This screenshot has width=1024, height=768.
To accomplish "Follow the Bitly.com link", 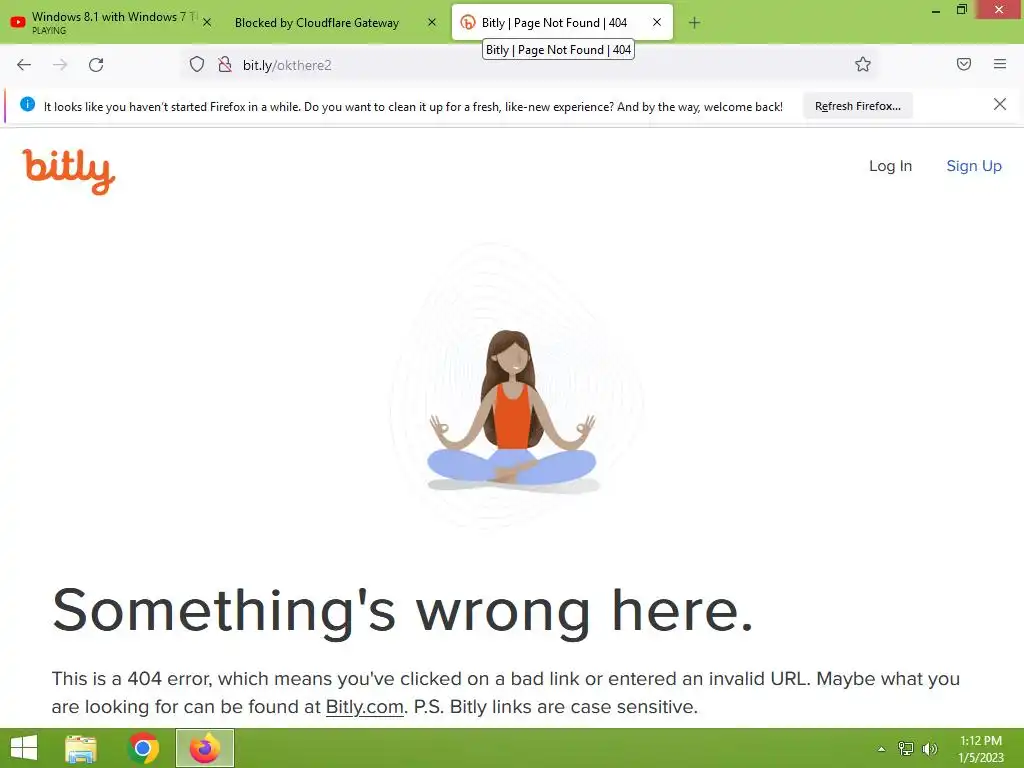I will click(364, 707).
